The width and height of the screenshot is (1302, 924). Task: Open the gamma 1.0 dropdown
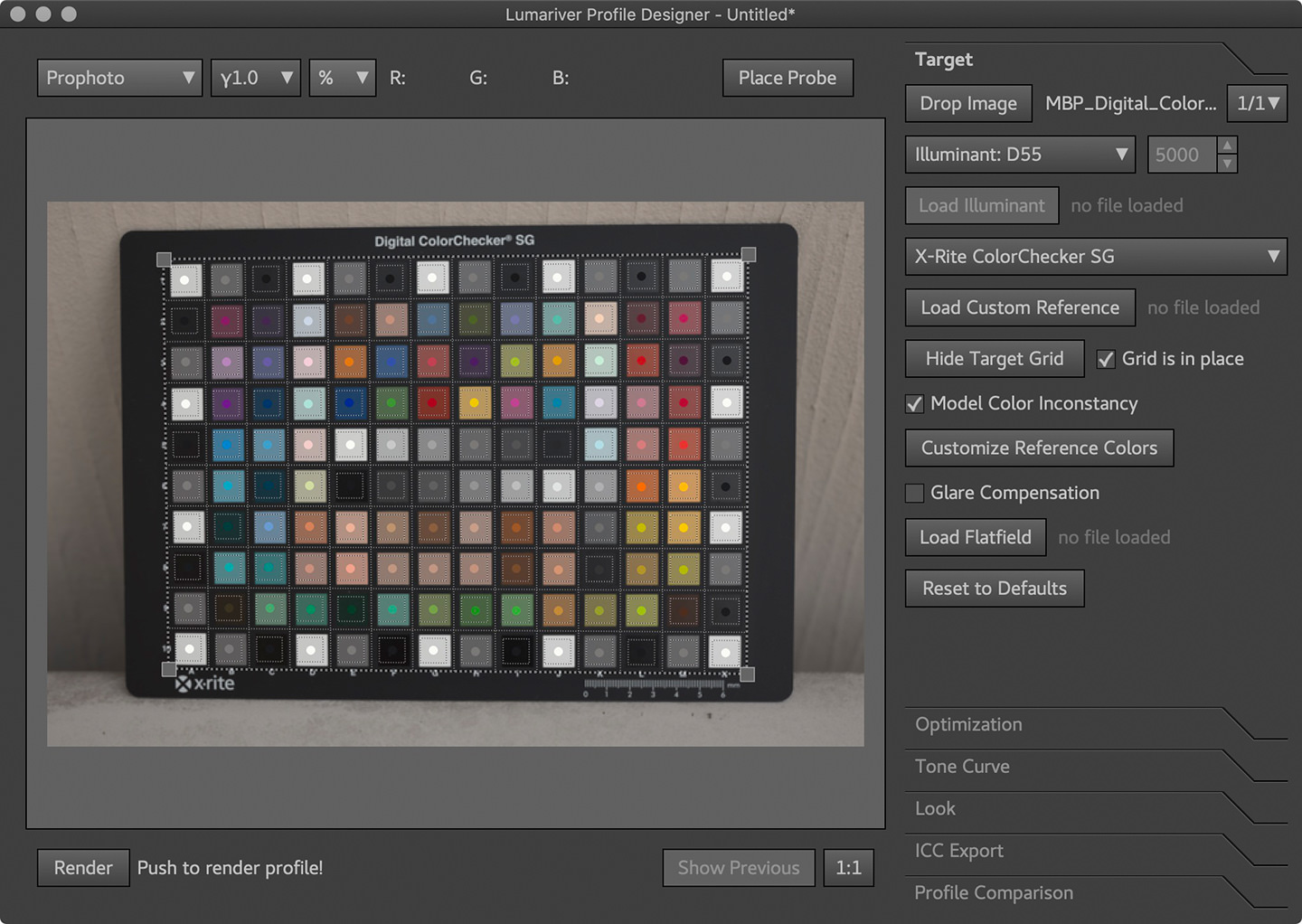[256, 78]
